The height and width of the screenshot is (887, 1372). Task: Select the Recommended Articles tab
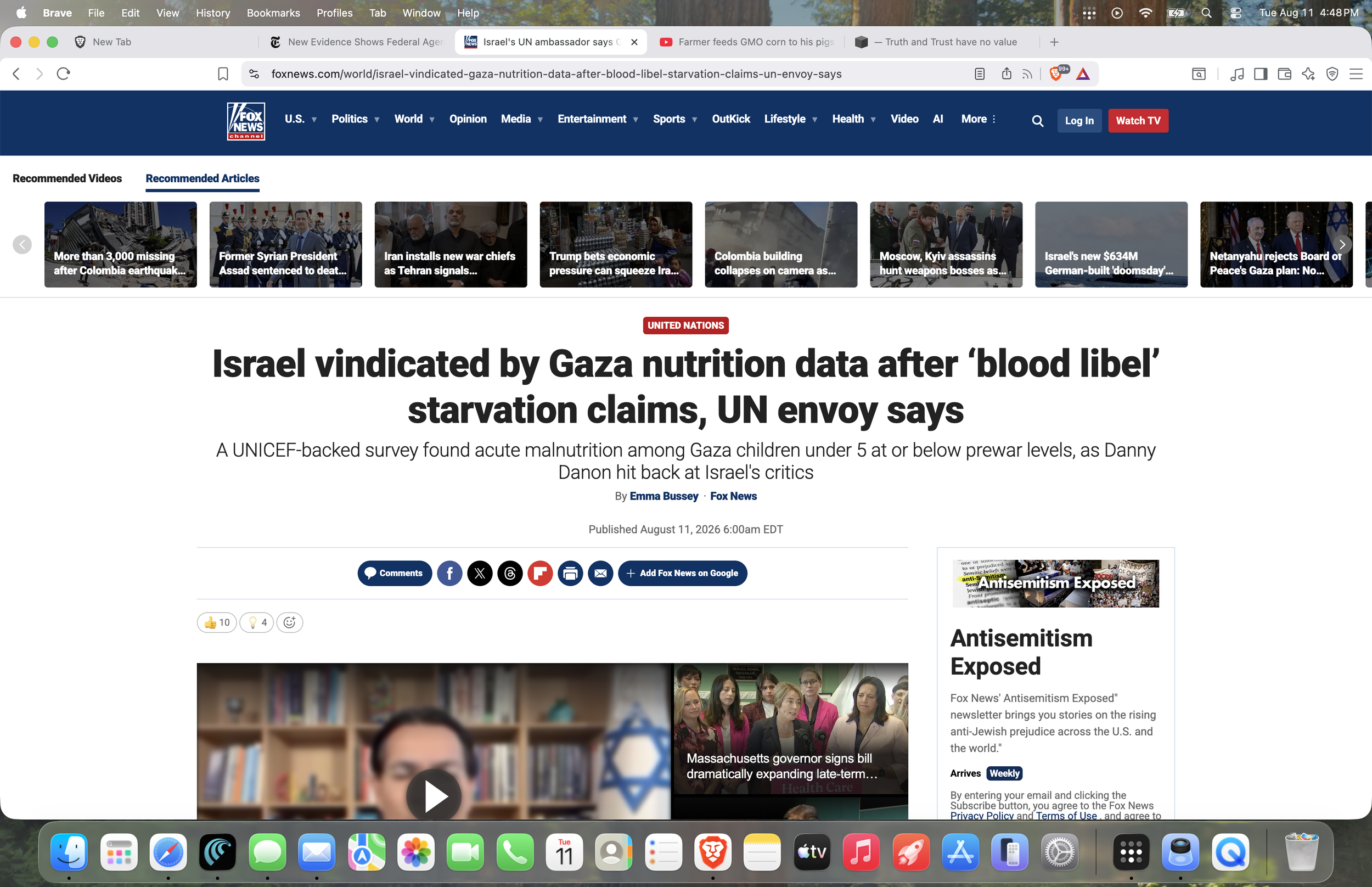pyautogui.click(x=203, y=178)
